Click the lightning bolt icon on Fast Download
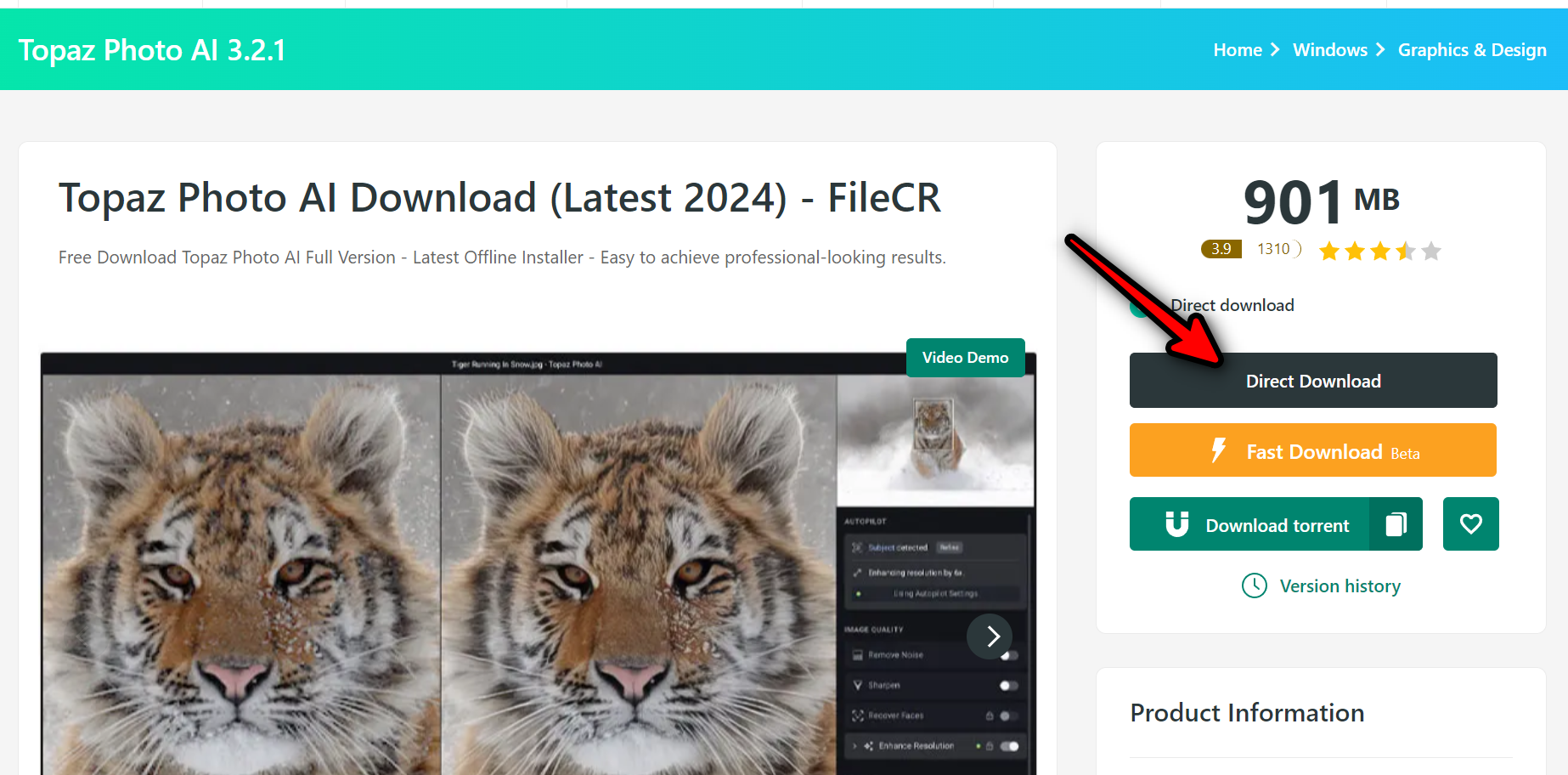The width and height of the screenshot is (1568, 775). click(x=1219, y=450)
